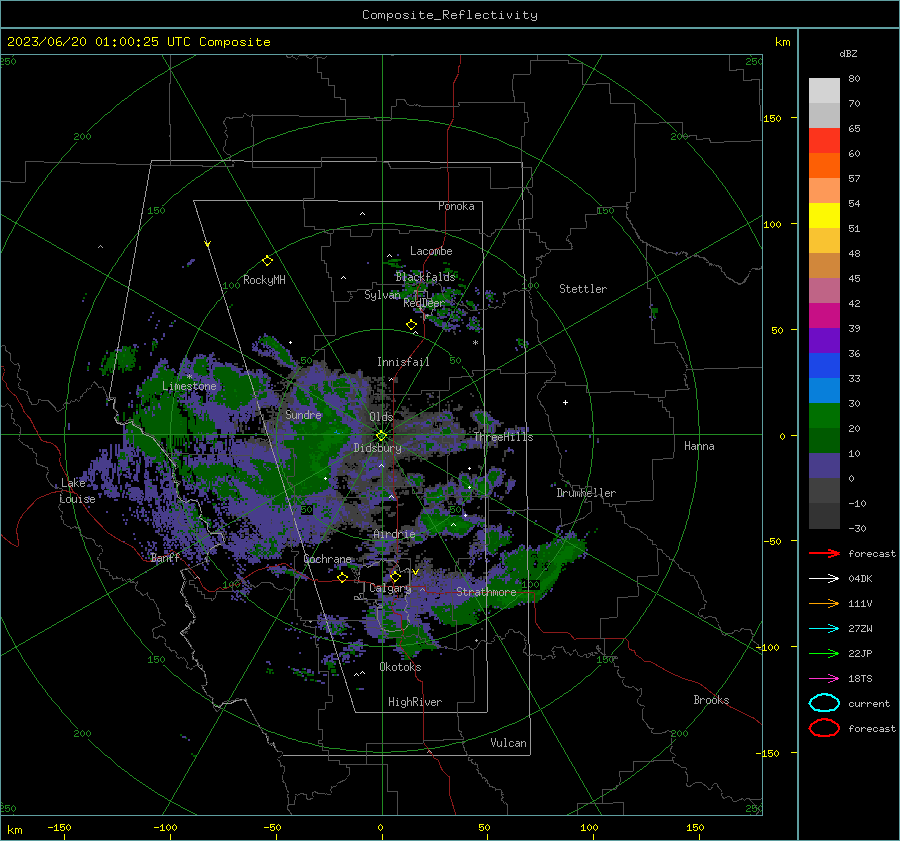Click the Hanna town label
The image size is (900, 841).
click(699, 446)
